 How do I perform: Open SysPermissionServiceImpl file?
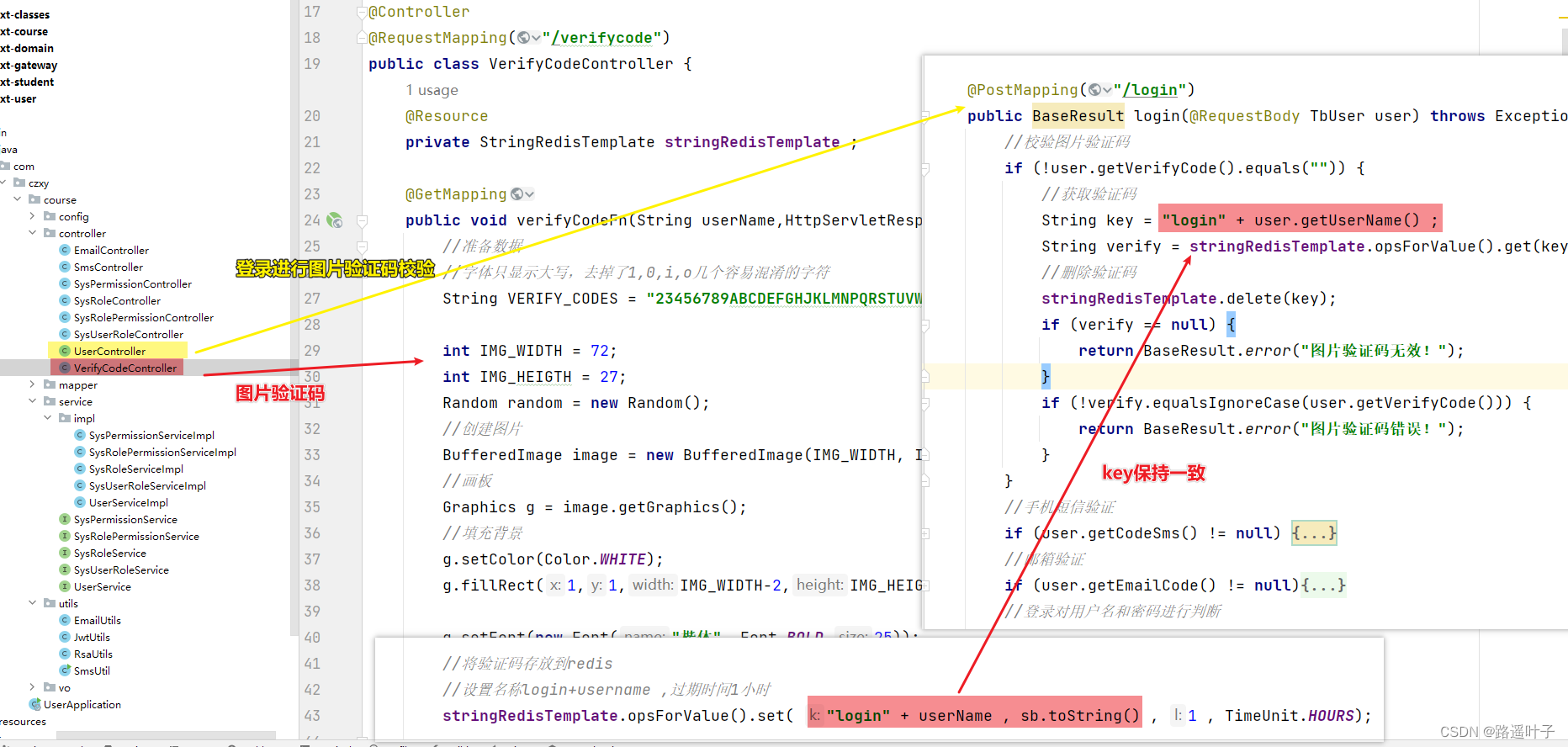tap(151, 435)
